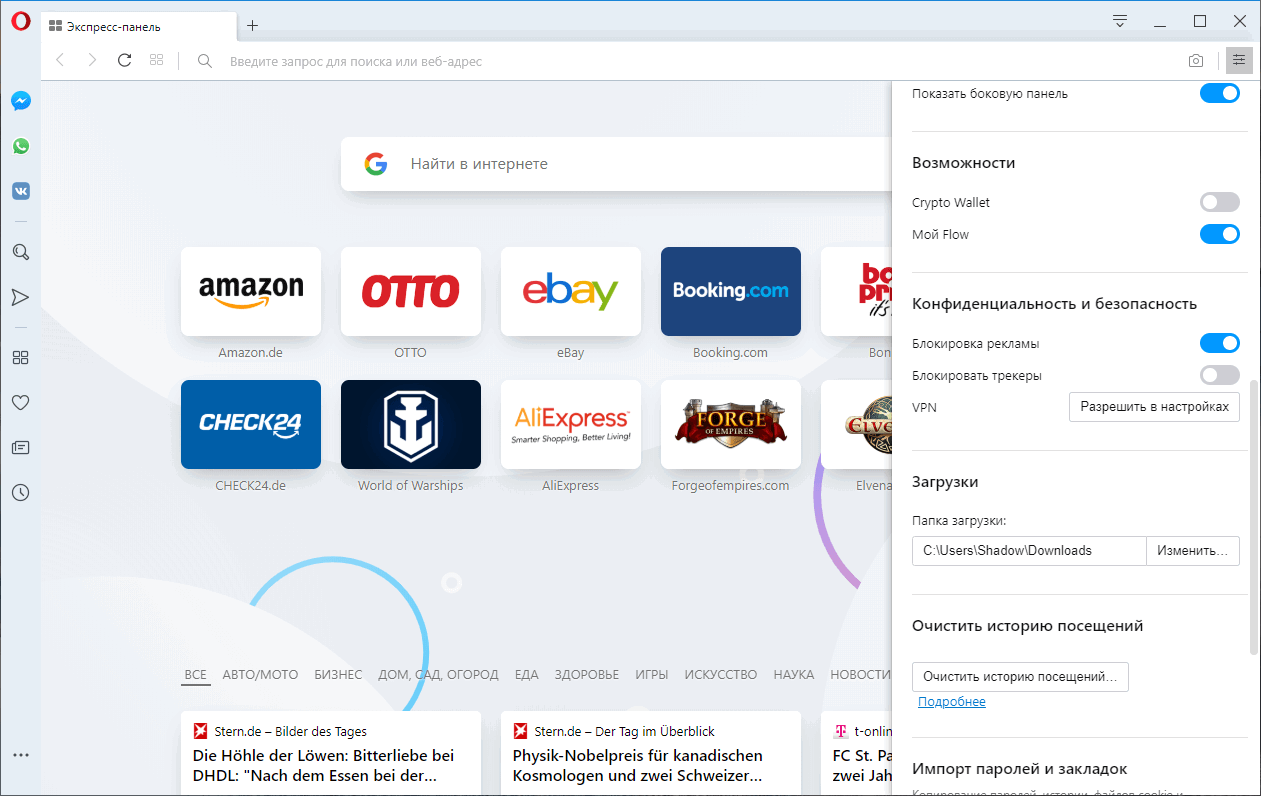Open the Подробнее link
The height and width of the screenshot is (796, 1261).
coord(952,702)
